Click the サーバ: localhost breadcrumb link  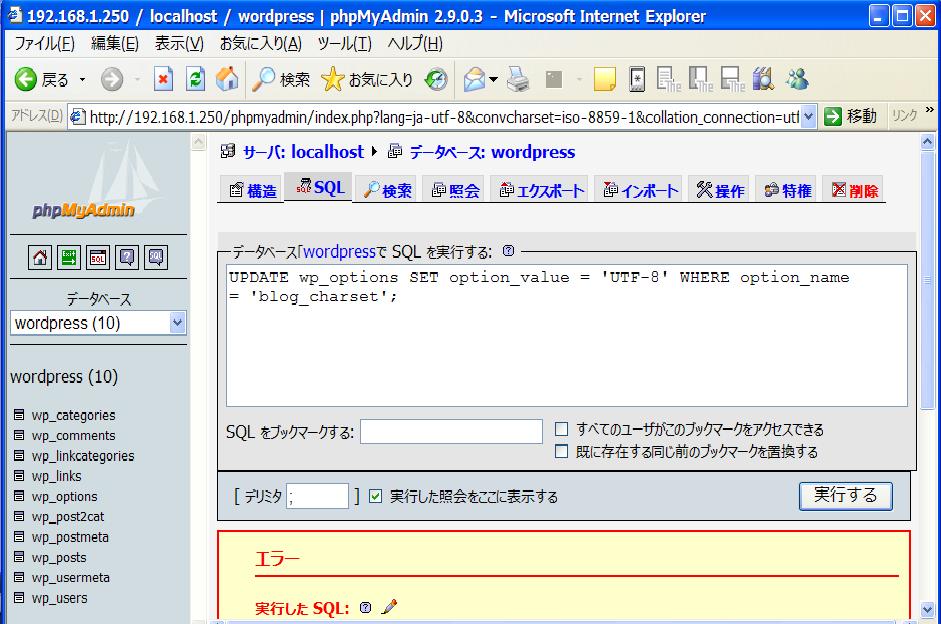[x=303, y=152]
